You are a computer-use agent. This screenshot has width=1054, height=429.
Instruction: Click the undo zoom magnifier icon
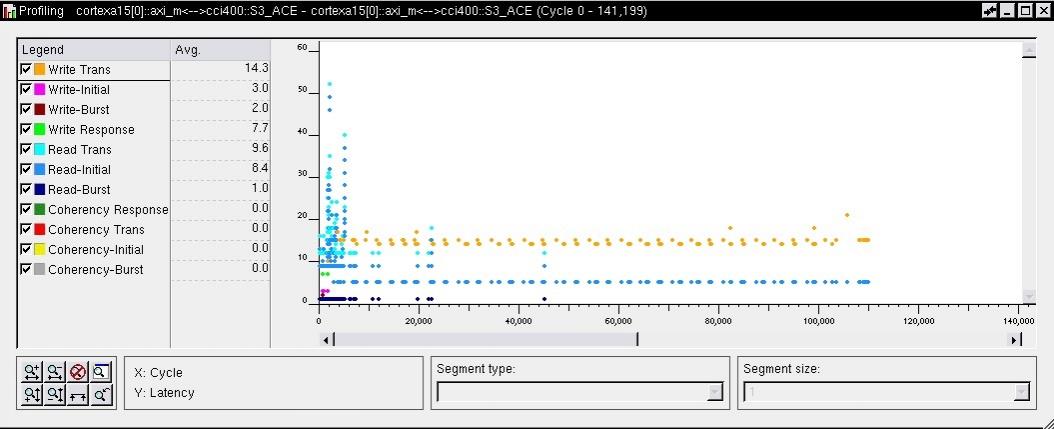pos(101,395)
